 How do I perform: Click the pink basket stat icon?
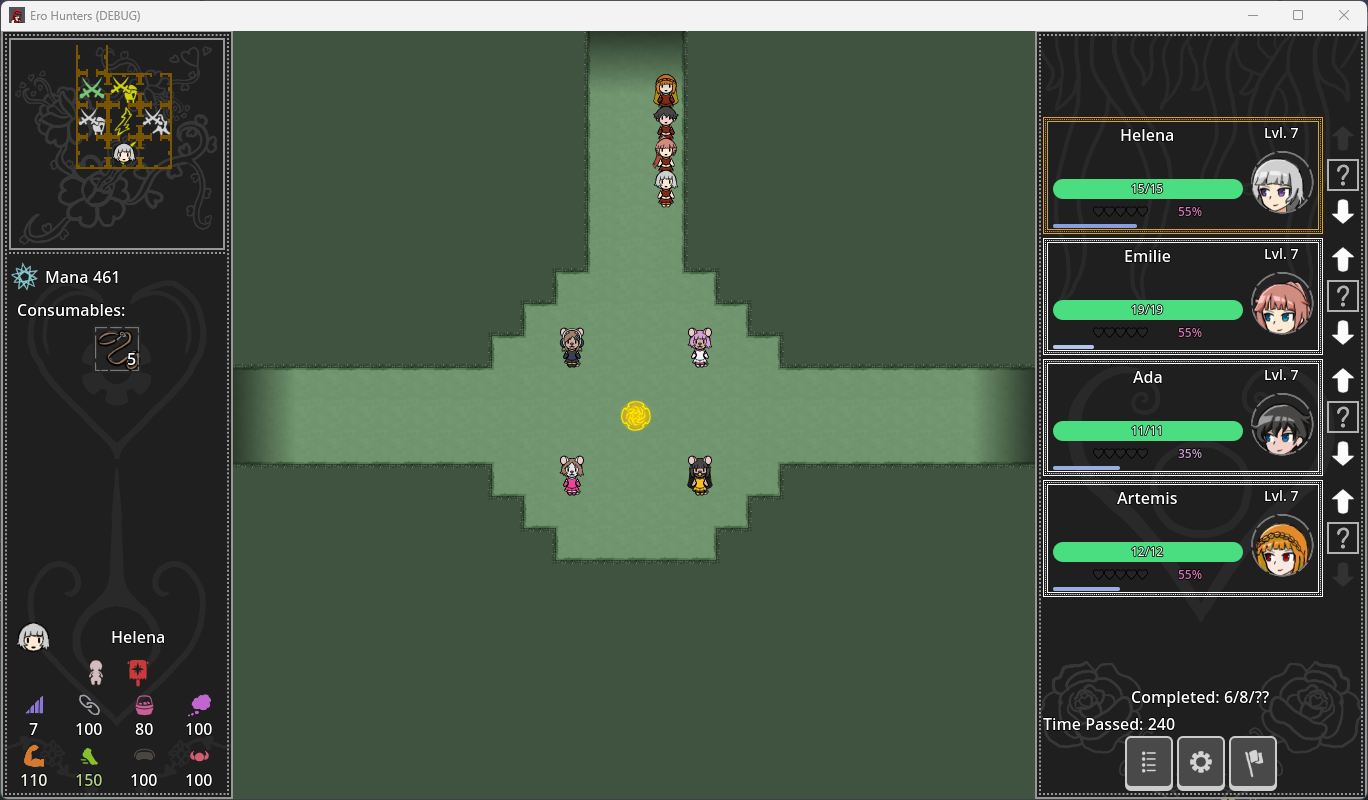pyautogui.click(x=144, y=704)
